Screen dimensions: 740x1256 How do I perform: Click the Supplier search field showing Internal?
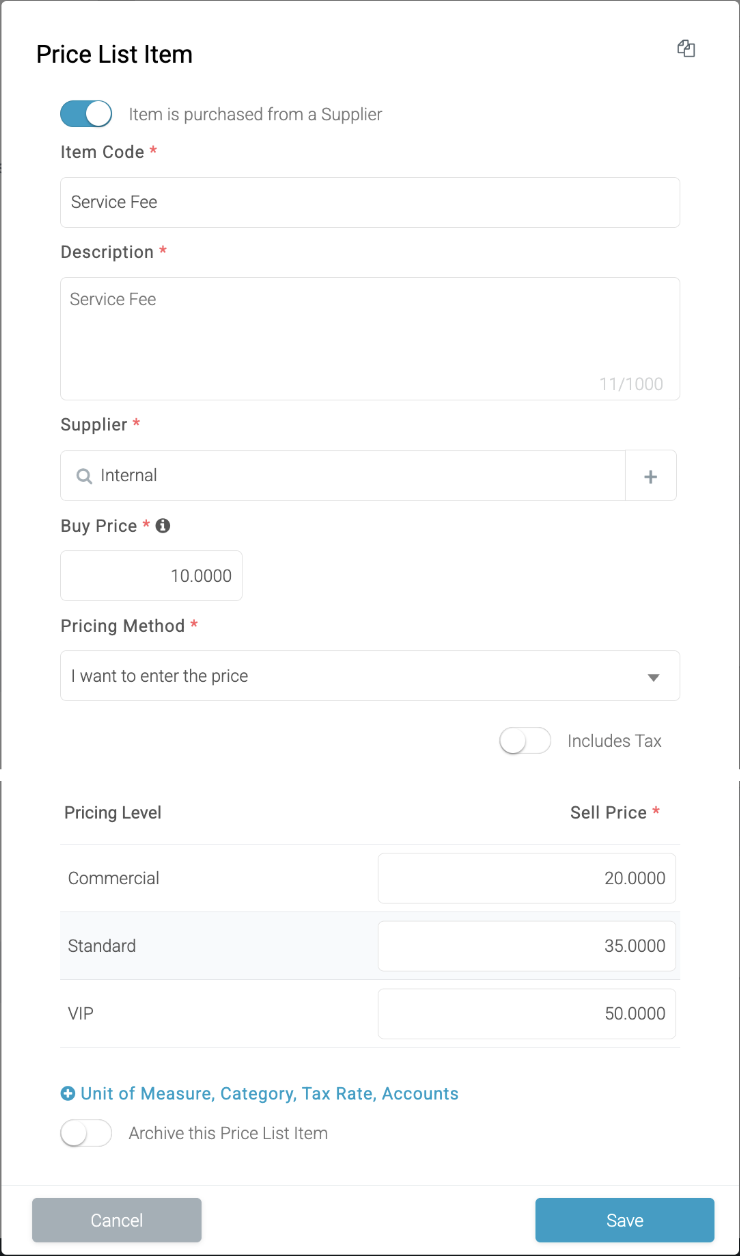click(x=343, y=476)
